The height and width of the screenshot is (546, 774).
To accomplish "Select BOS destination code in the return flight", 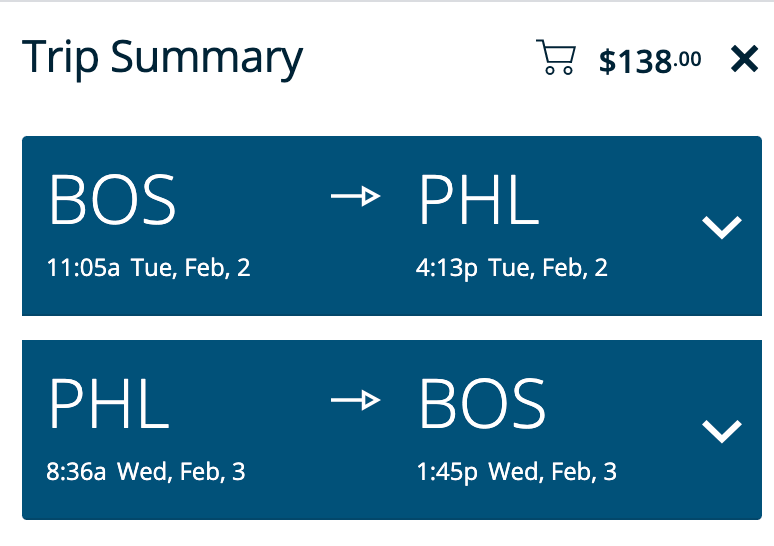I will point(482,404).
